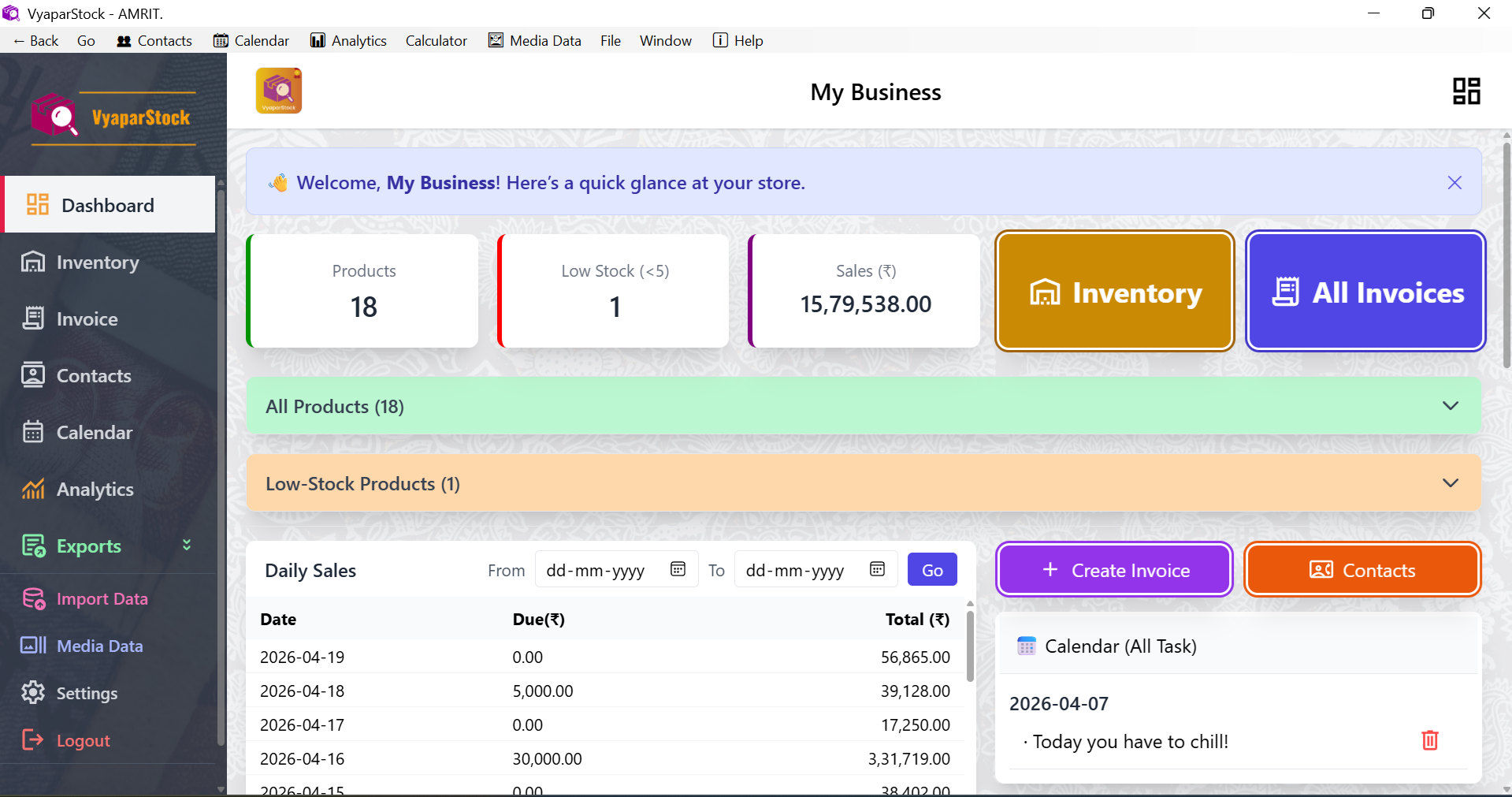This screenshot has height=797, width=1512.
Task: Open the Window menu
Action: pos(665,41)
